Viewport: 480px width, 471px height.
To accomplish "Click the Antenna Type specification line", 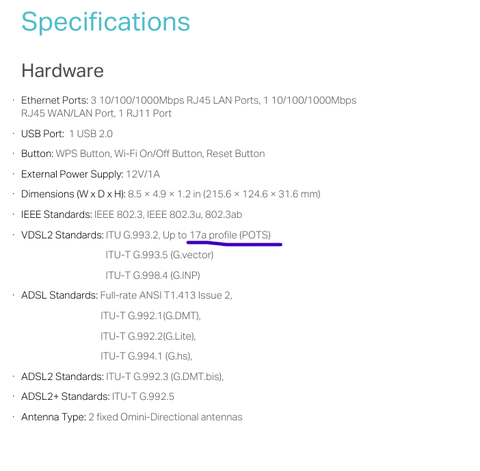I will coord(132,417).
